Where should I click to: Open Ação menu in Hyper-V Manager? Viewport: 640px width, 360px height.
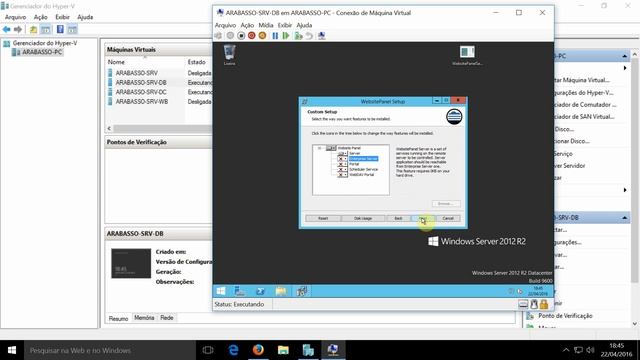[40, 17]
